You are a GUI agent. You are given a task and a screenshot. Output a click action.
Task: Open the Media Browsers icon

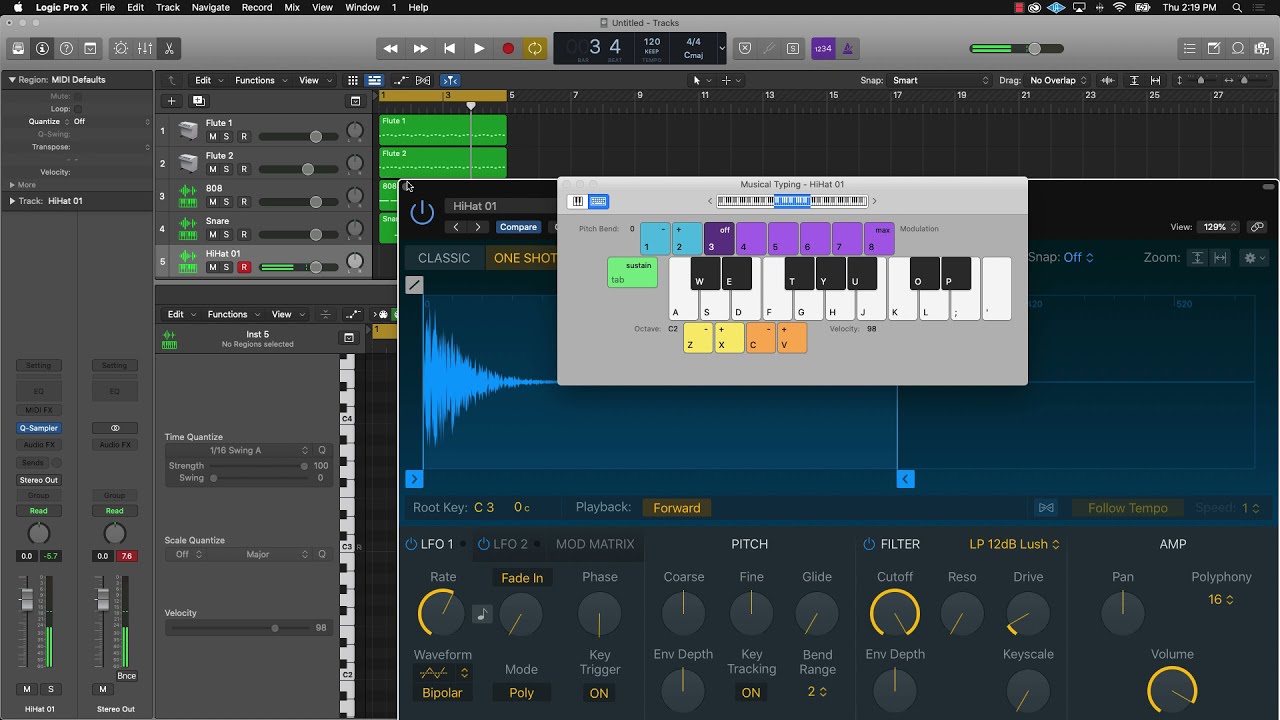(x=1262, y=48)
